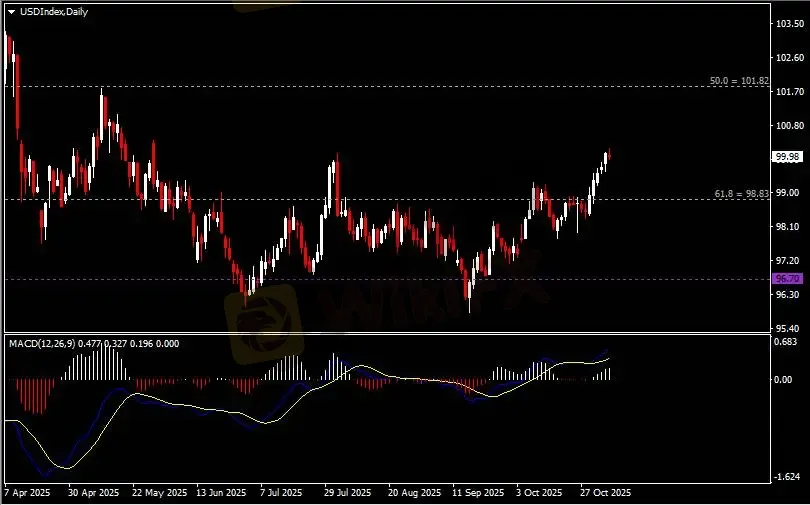
Task: Select the purple 96.70 price level tag
Action: pyautogui.click(x=786, y=278)
